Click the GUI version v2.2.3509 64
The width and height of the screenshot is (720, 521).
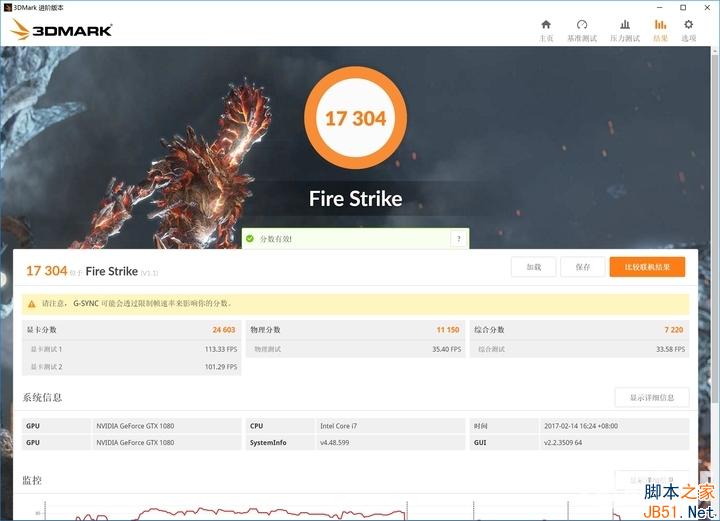click(562, 443)
